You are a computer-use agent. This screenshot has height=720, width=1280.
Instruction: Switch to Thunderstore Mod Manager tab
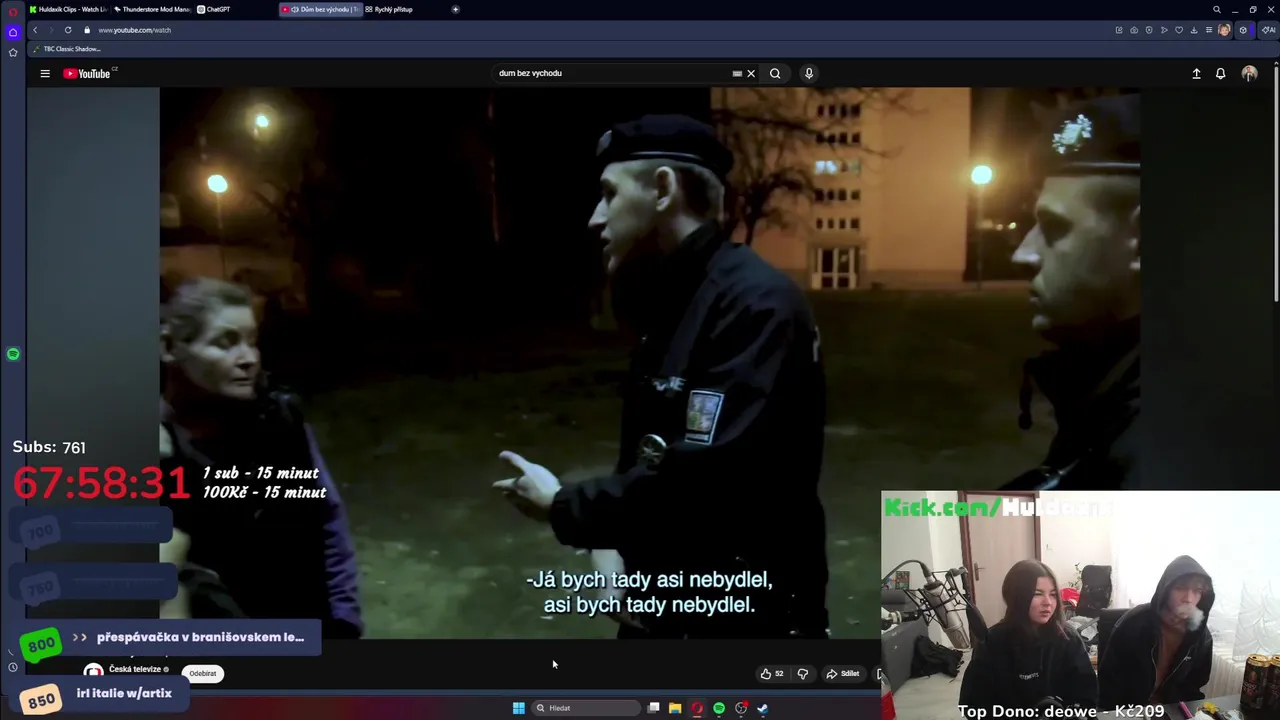152,9
